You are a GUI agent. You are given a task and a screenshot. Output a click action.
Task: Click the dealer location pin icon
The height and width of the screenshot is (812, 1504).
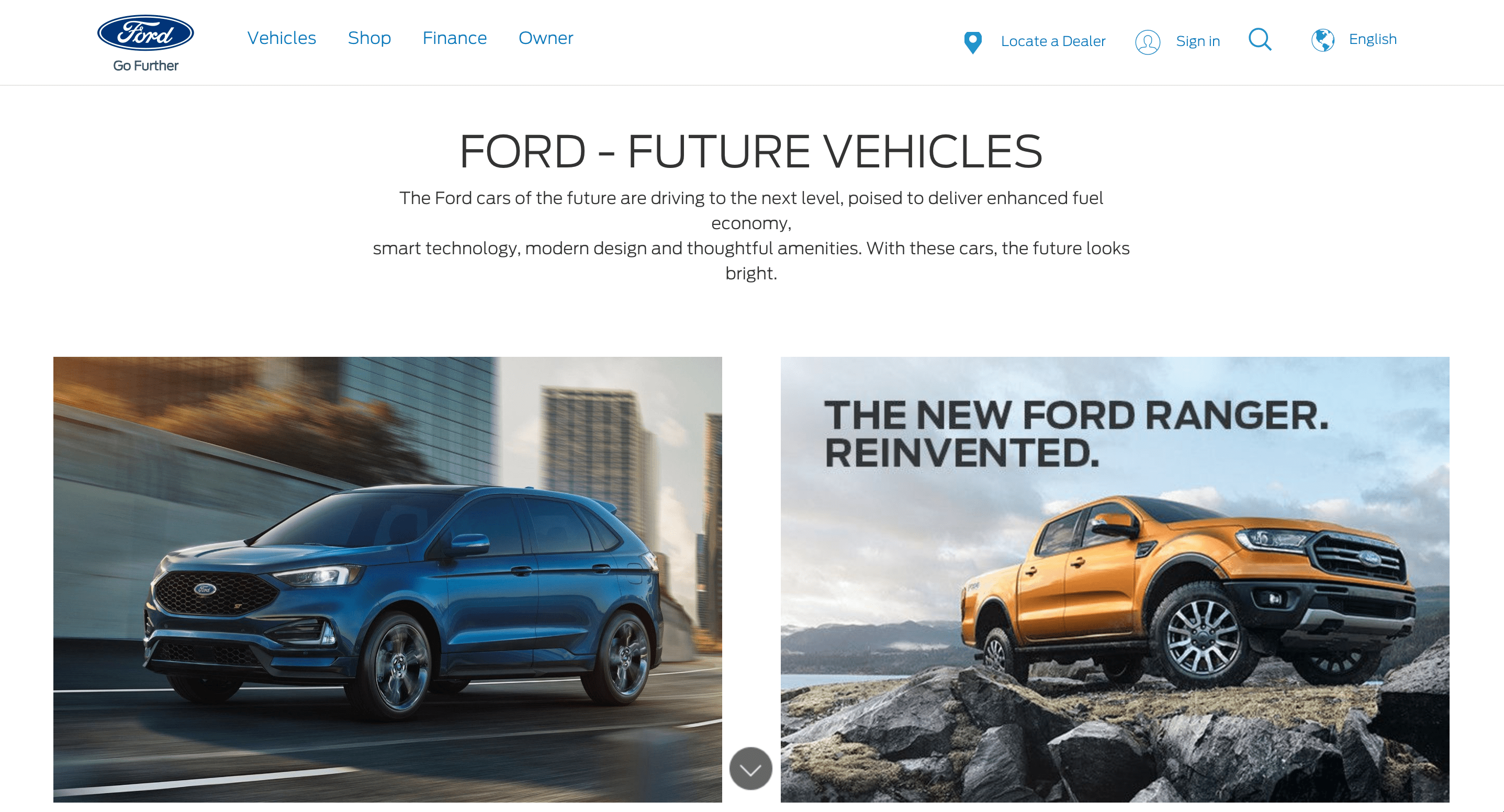pyautogui.click(x=973, y=42)
